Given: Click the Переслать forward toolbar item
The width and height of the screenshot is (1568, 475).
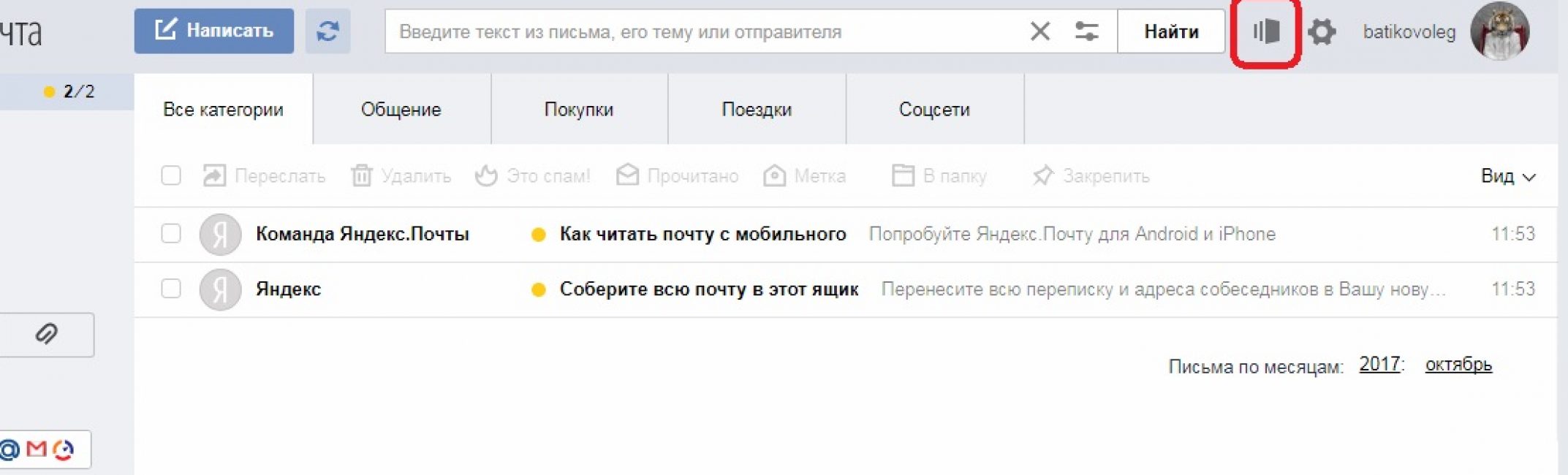Looking at the screenshot, I should tap(264, 176).
